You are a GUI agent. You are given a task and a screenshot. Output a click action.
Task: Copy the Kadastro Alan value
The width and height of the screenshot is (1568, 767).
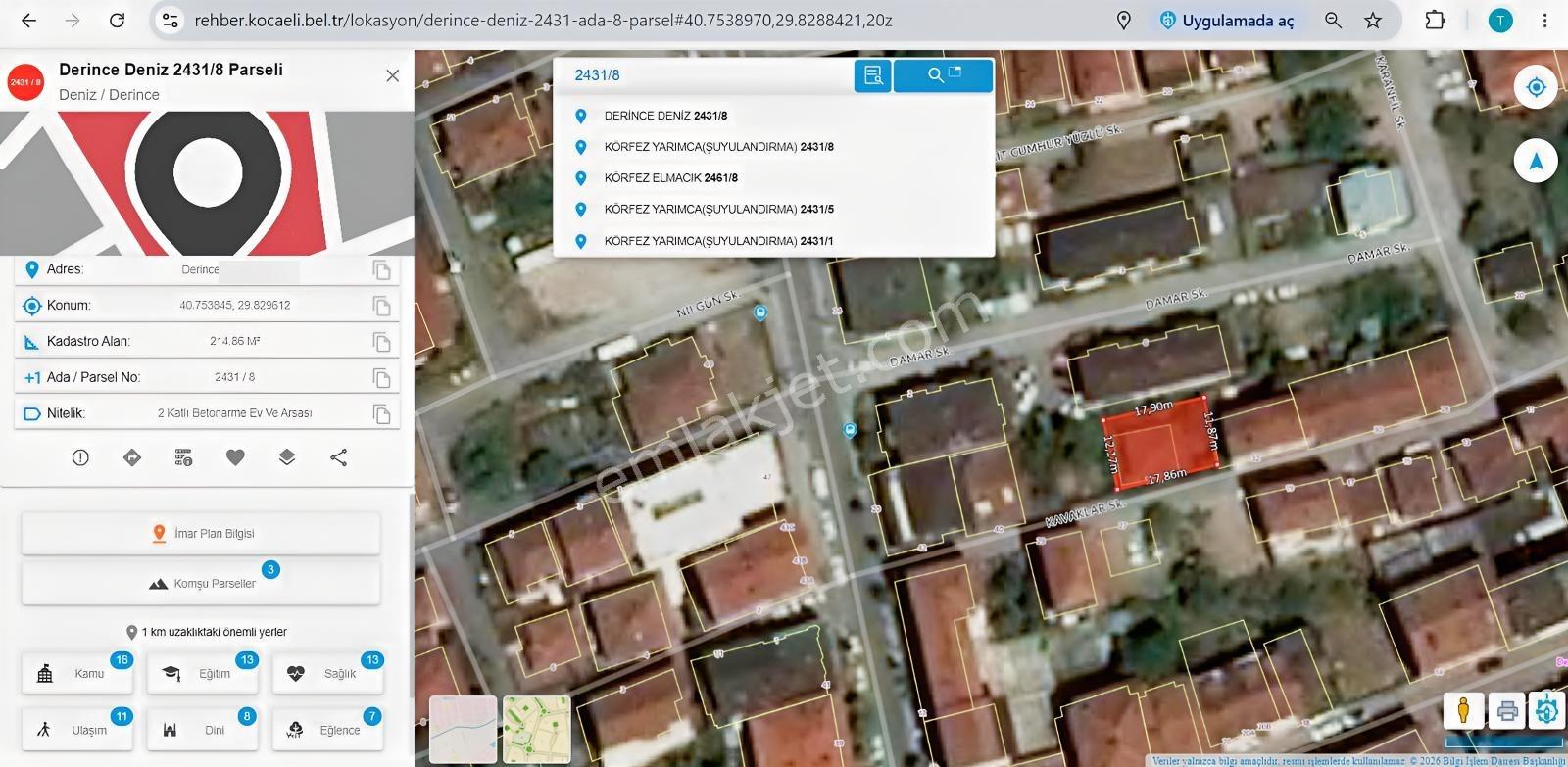(x=382, y=342)
